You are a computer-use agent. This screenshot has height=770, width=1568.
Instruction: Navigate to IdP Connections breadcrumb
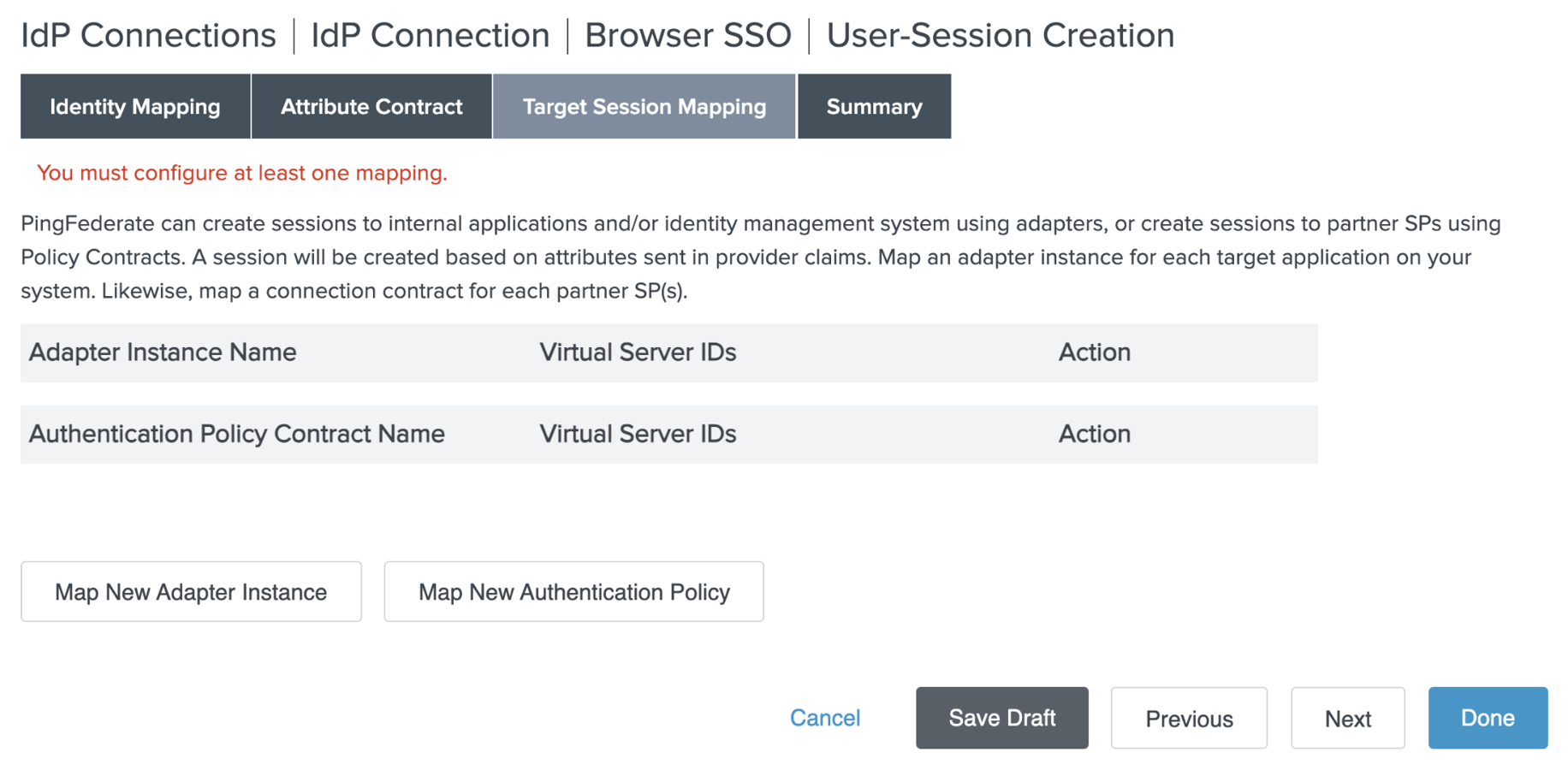tap(148, 36)
